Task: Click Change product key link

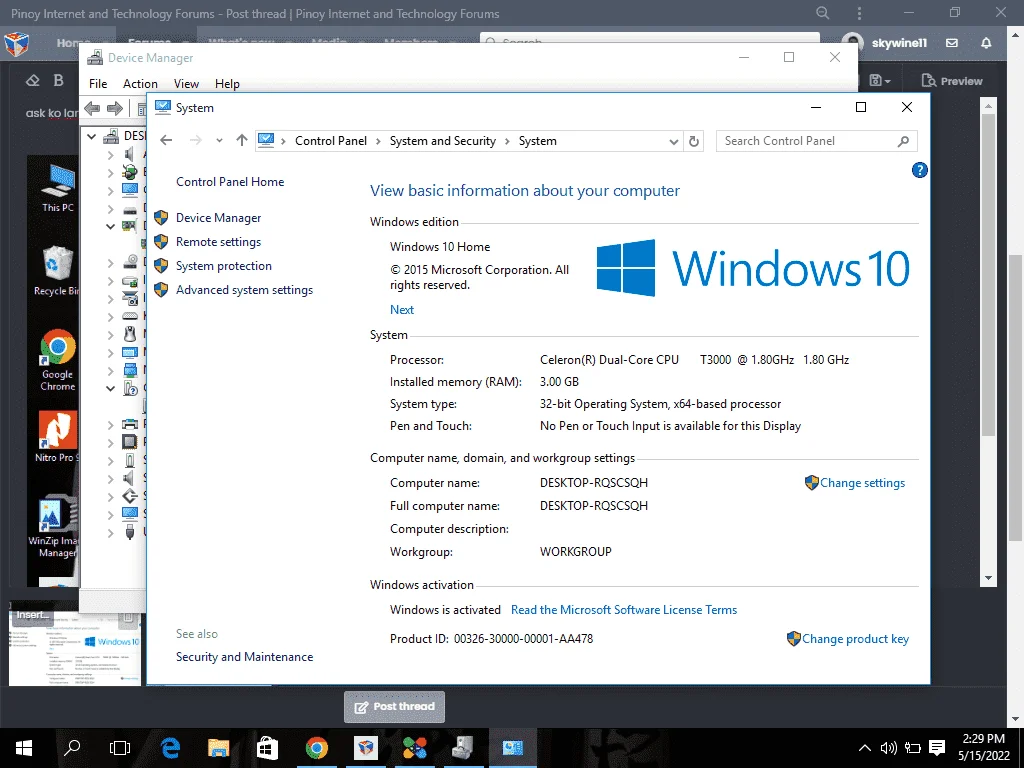Action: [x=855, y=639]
